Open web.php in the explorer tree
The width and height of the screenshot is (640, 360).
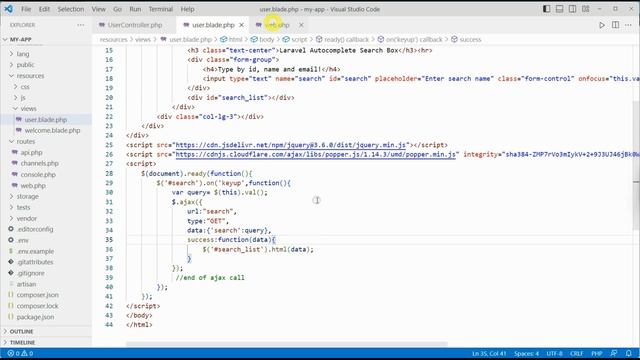(46, 185)
